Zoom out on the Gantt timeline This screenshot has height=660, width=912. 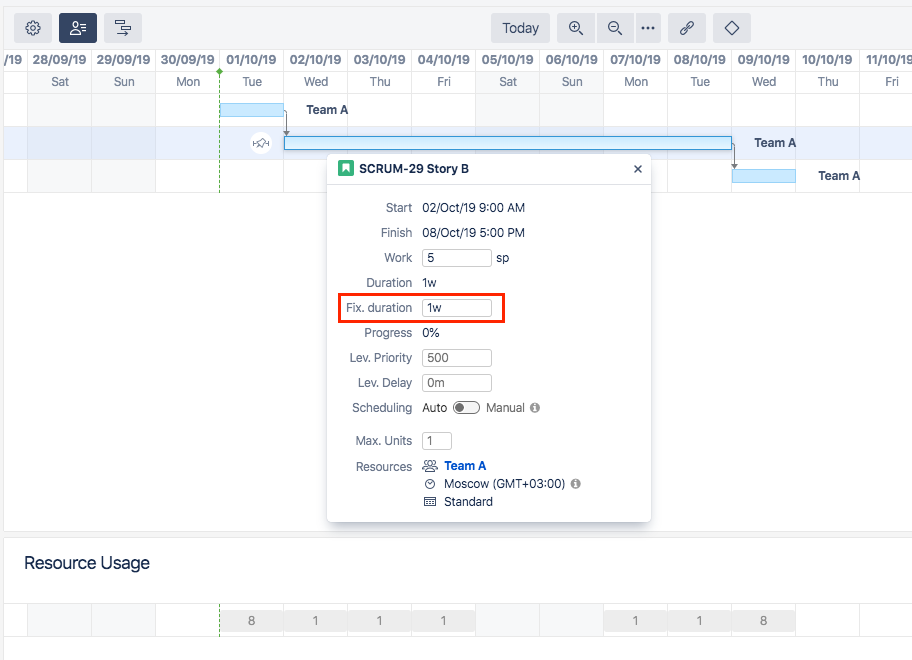(x=615, y=28)
